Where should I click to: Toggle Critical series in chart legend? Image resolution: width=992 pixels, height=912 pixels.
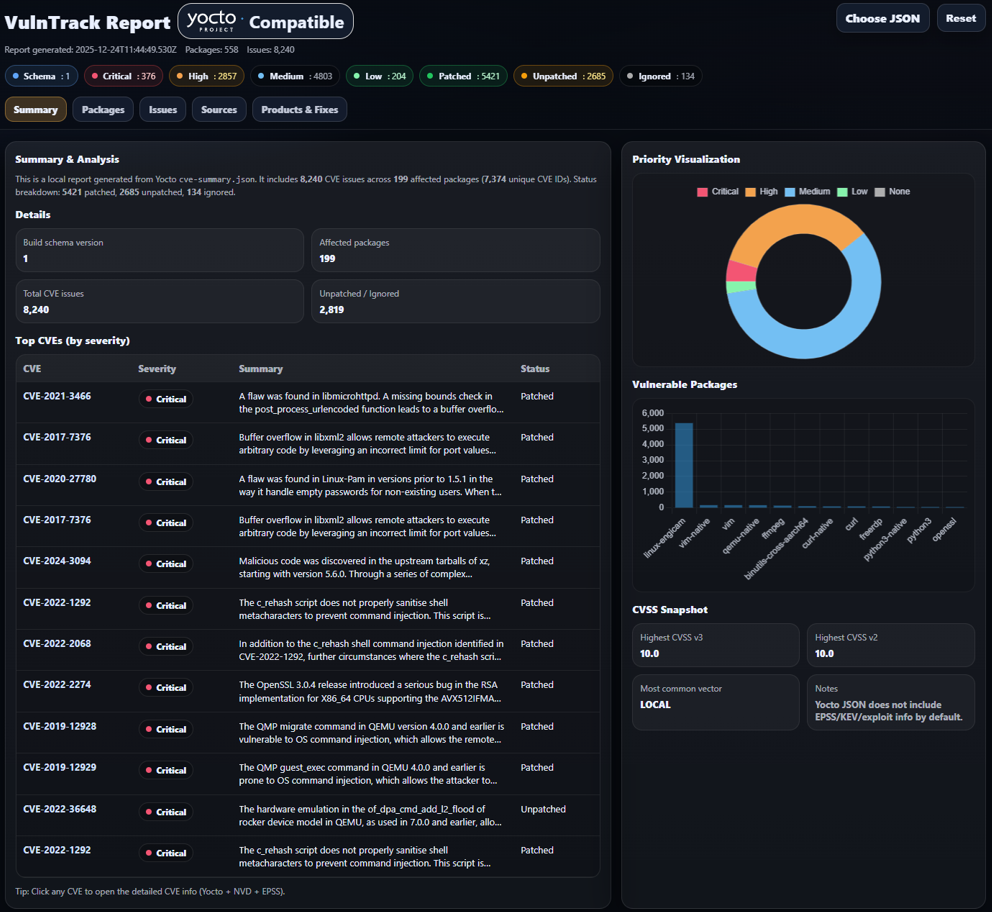tap(717, 192)
